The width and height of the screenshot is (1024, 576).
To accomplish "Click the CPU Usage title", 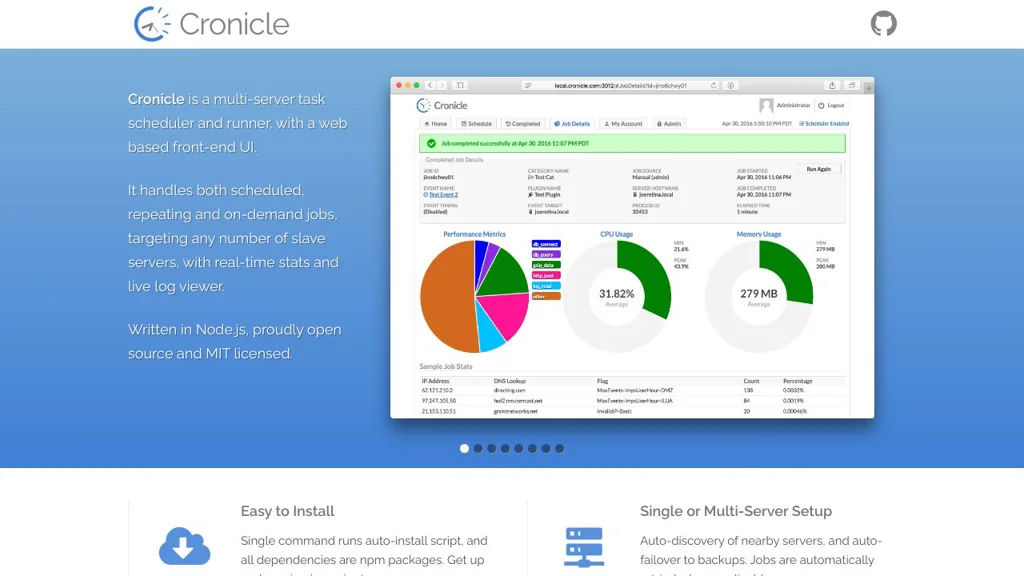I will (x=616, y=234).
